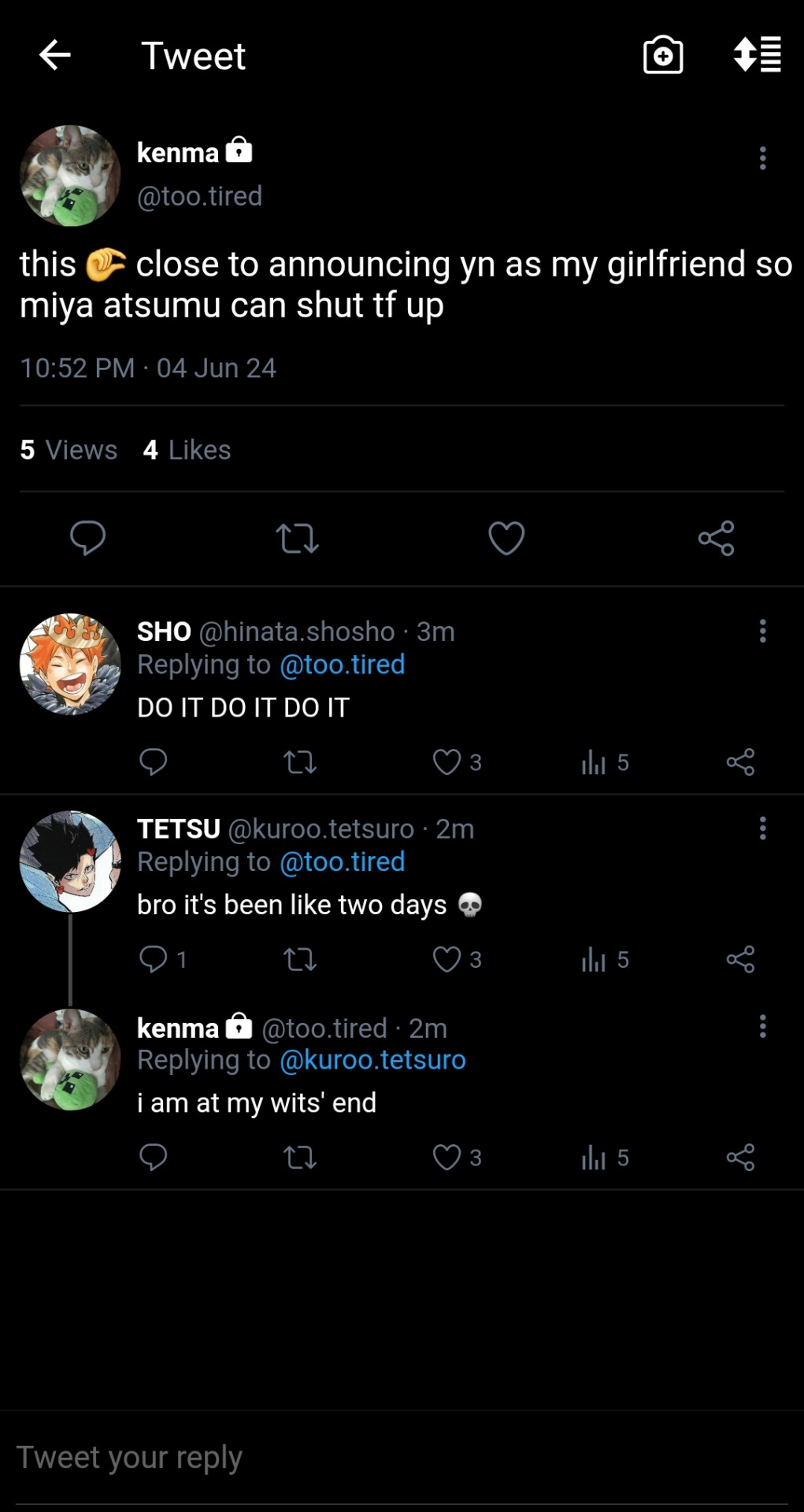Like kenma's "wits' end" reply

point(447,1157)
